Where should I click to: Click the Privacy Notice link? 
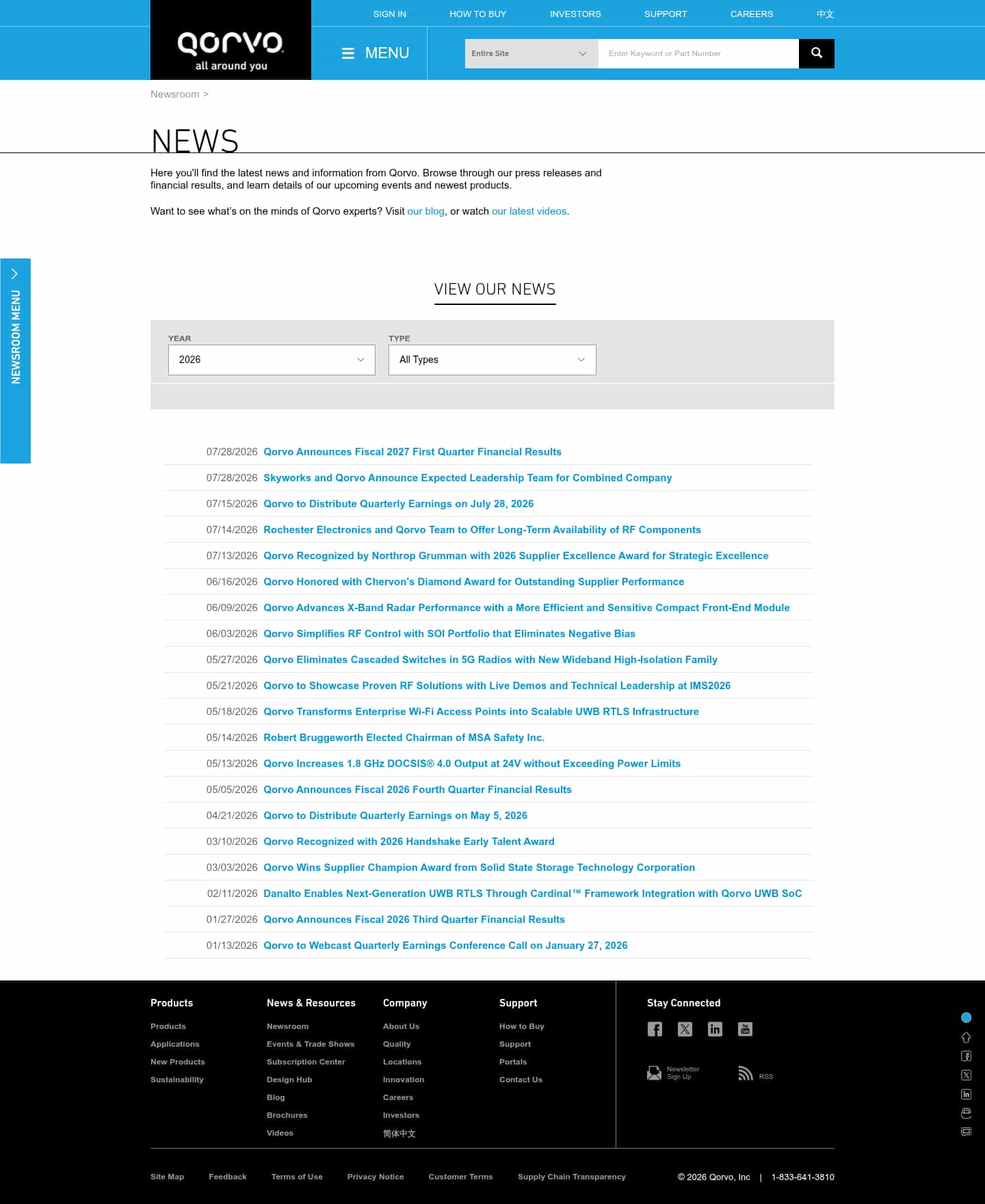(x=376, y=1177)
